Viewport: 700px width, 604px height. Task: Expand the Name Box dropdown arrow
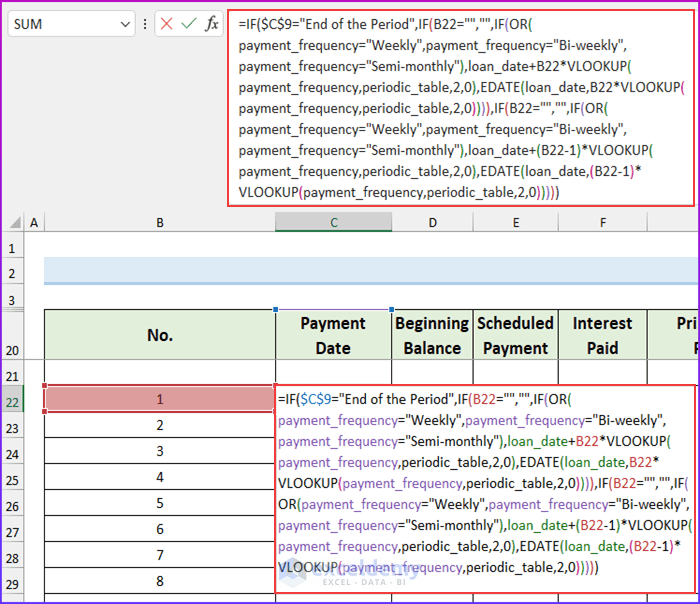coord(124,24)
